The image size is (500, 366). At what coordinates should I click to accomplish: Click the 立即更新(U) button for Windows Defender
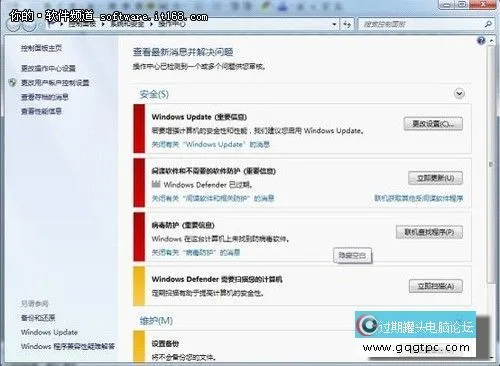(x=435, y=178)
